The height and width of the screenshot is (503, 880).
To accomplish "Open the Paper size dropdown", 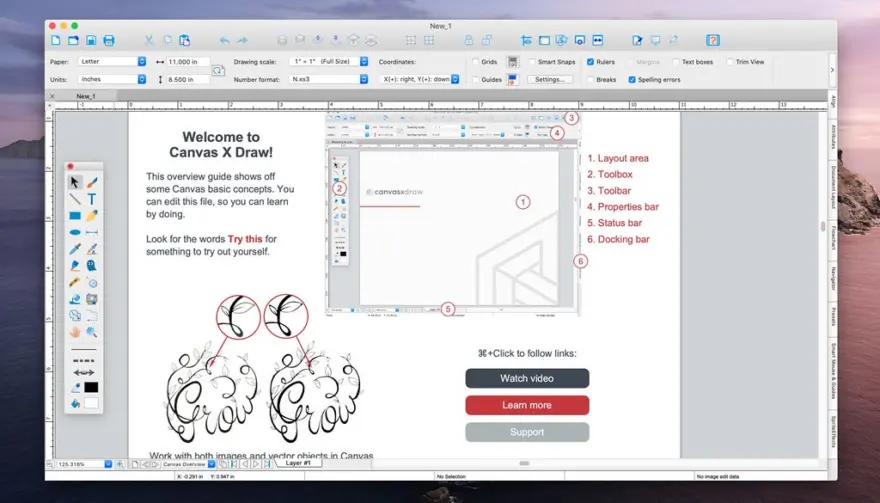I will pos(112,62).
